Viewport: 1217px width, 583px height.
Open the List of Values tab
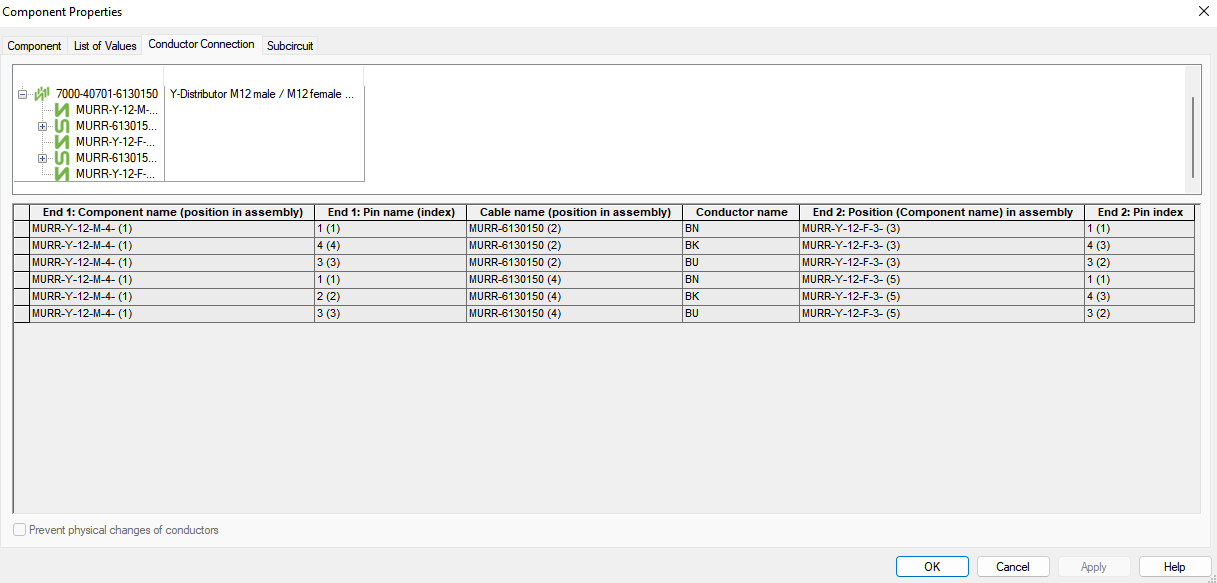tap(105, 46)
